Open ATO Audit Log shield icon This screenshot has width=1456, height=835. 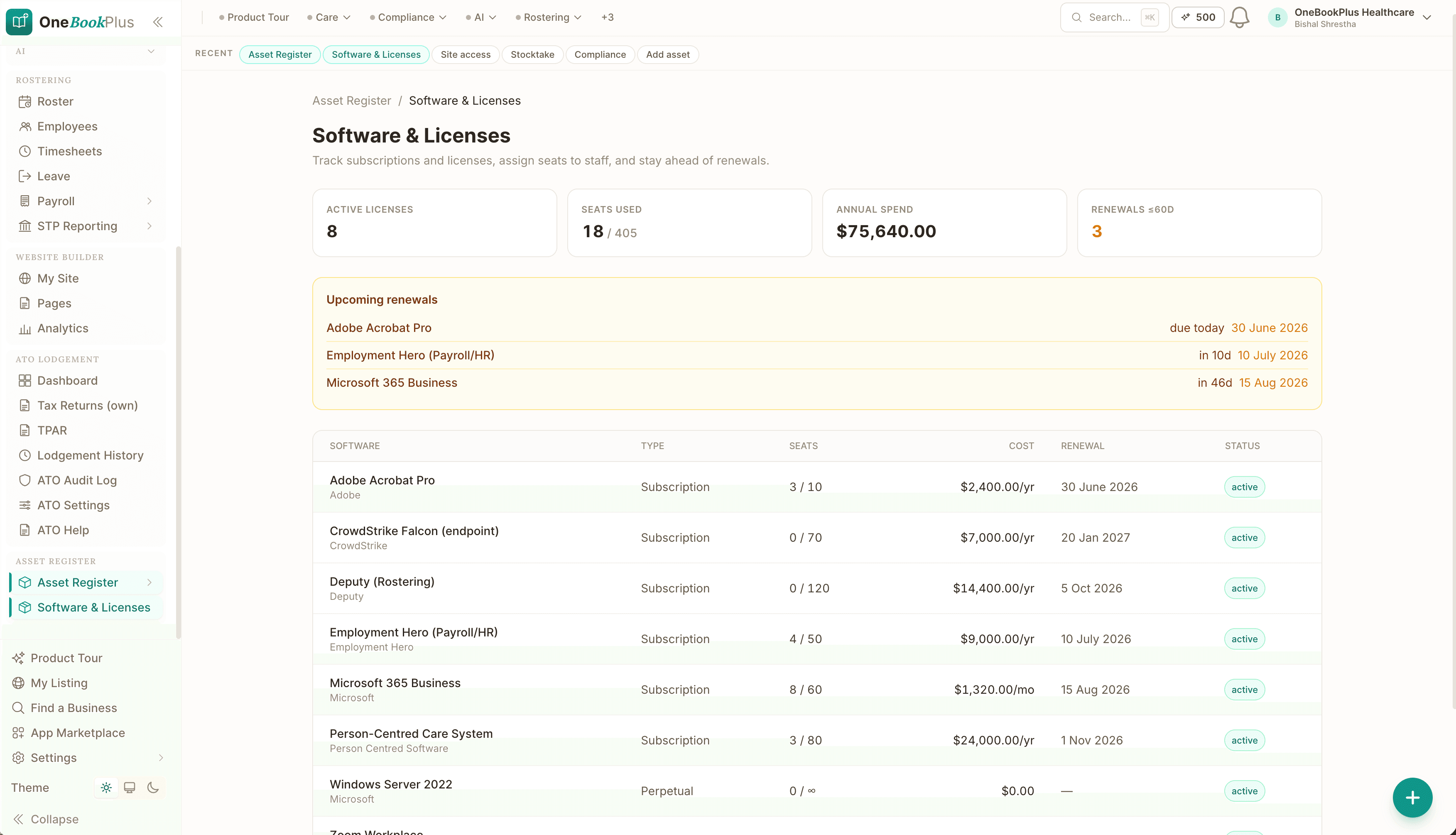point(25,481)
